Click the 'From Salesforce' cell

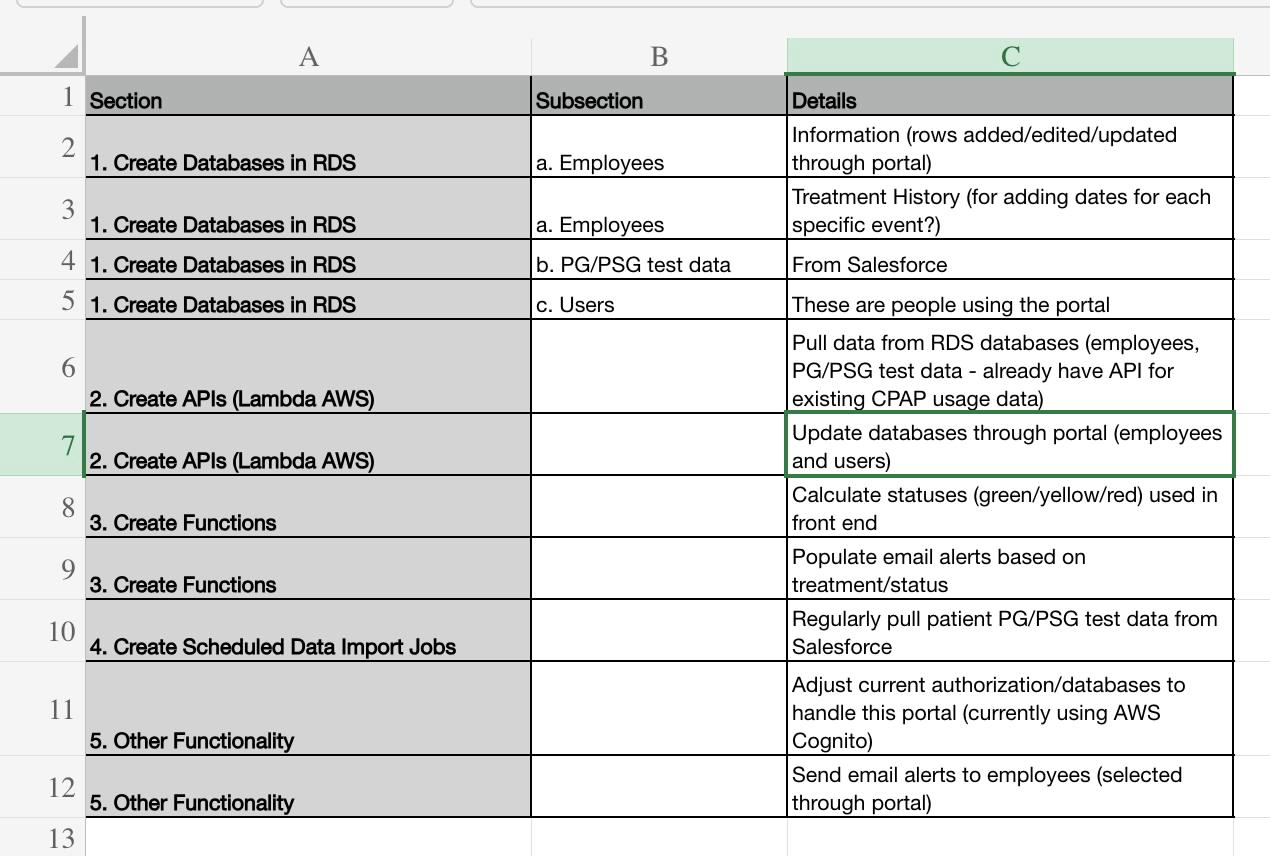(1010, 265)
